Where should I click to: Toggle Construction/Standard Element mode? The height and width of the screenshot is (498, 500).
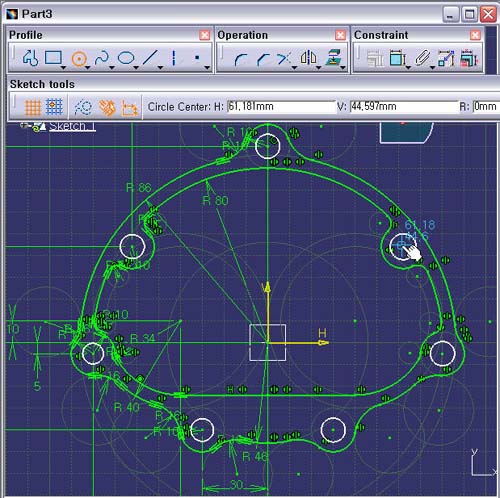pos(83,107)
